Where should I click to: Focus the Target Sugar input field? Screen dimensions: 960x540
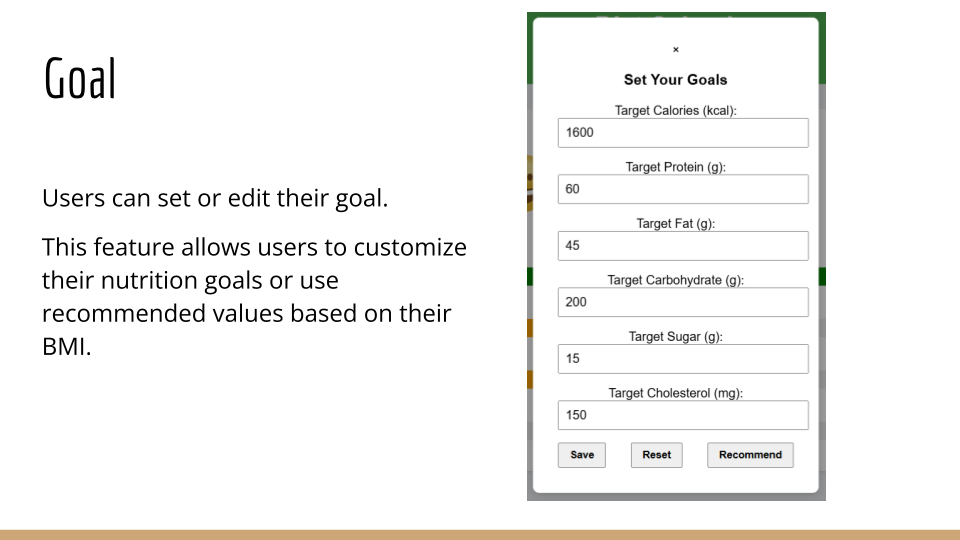pyautogui.click(x=683, y=358)
